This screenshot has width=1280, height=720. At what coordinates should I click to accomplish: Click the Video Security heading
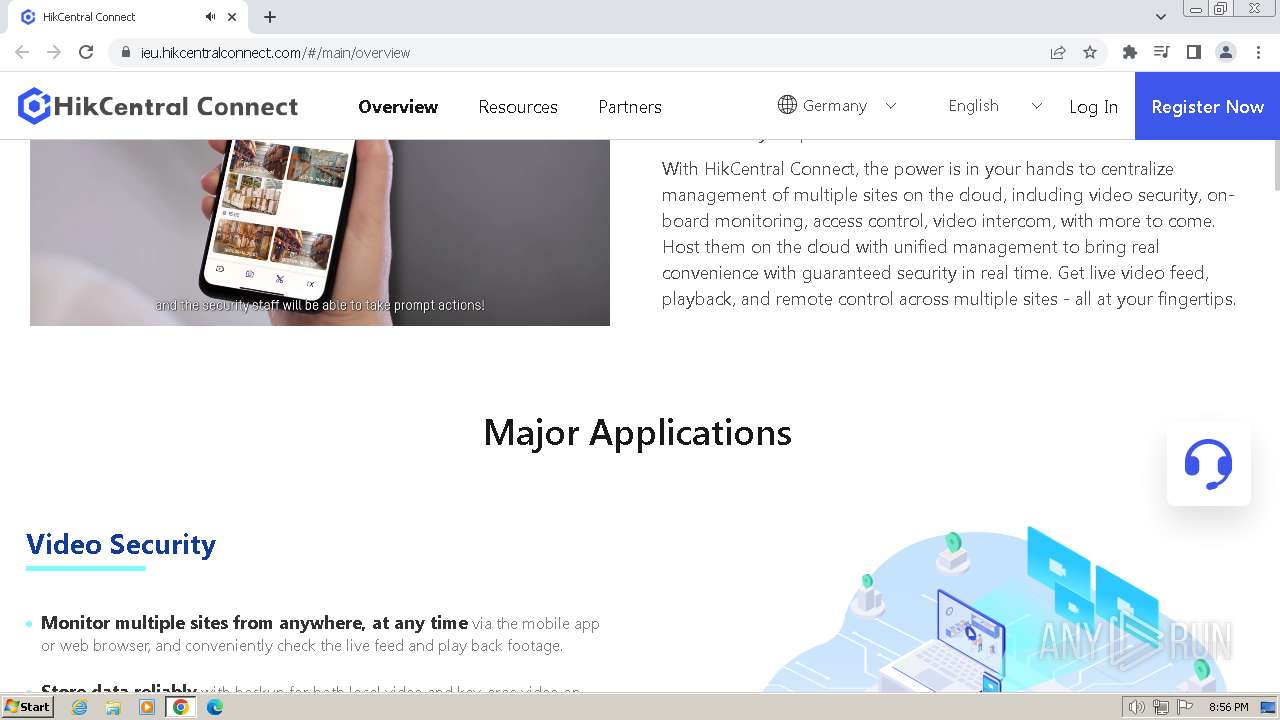(x=121, y=544)
